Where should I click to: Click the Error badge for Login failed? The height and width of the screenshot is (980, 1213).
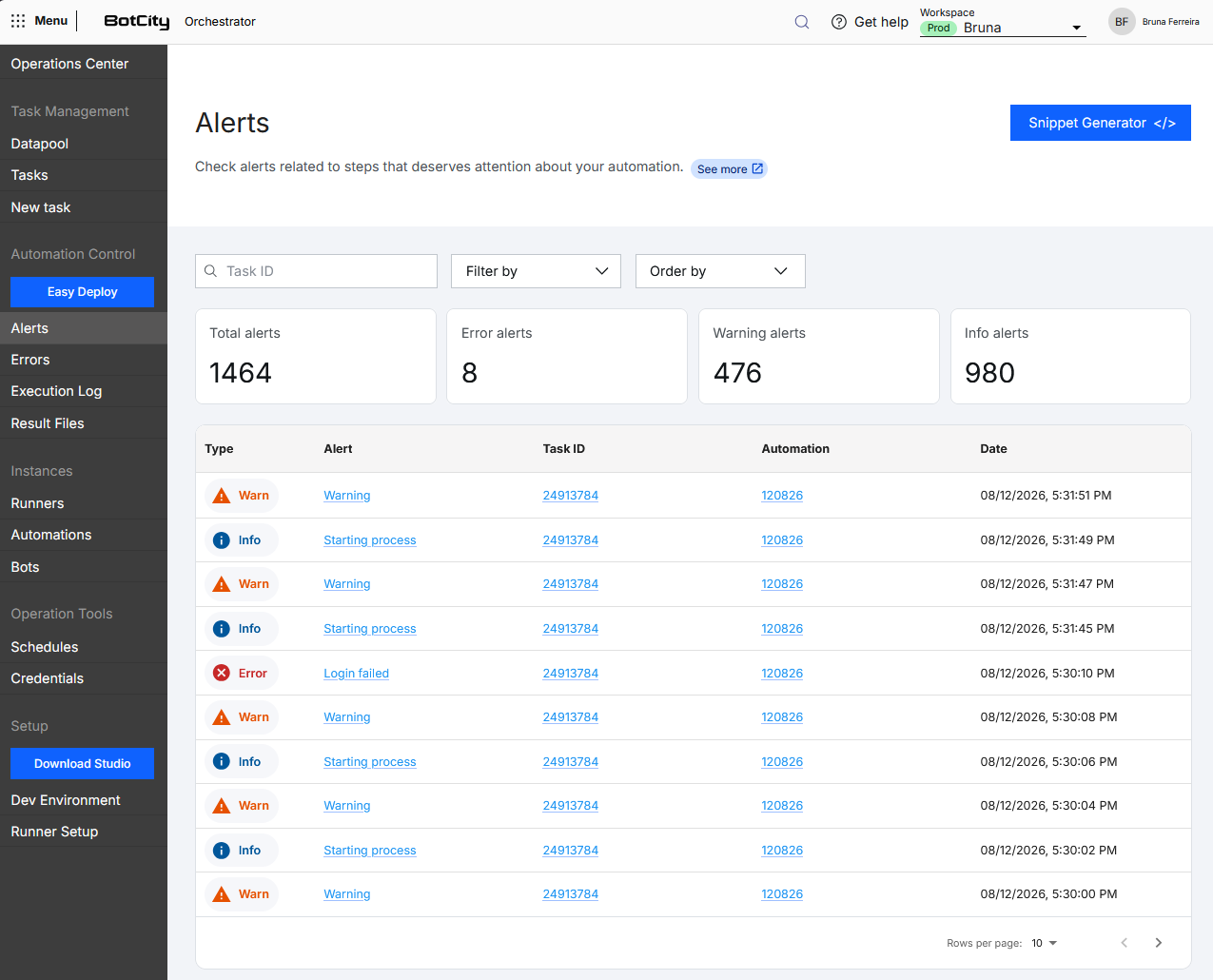242,674
